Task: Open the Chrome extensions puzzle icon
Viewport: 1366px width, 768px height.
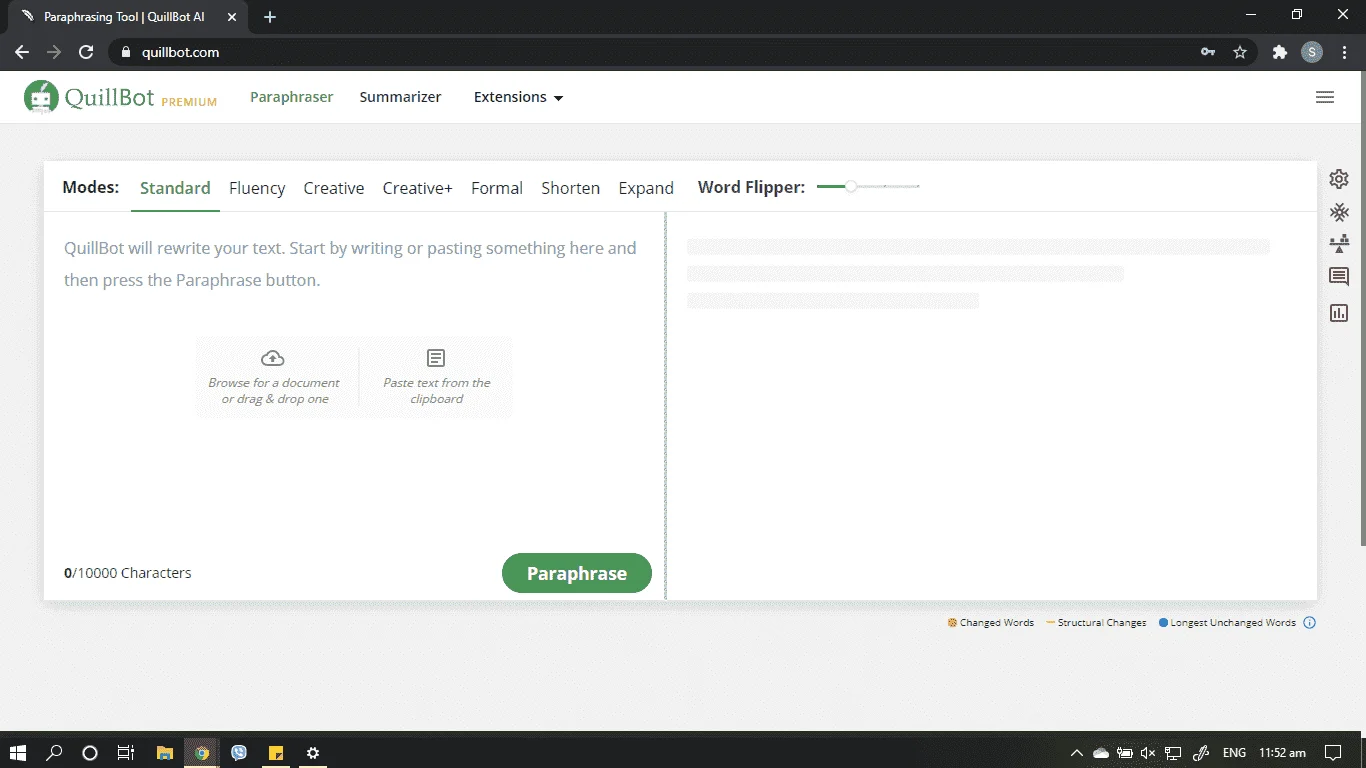Action: pyautogui.click(x=1280, y=52)
